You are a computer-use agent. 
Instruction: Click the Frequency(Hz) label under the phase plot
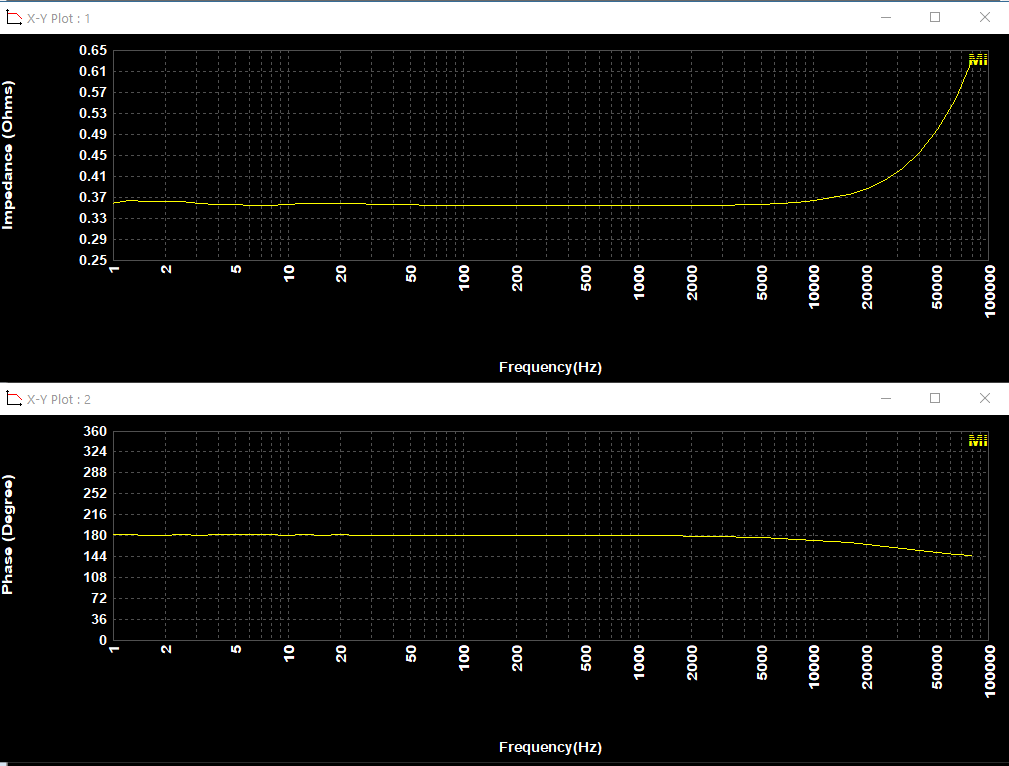click(x=550, y=747)
